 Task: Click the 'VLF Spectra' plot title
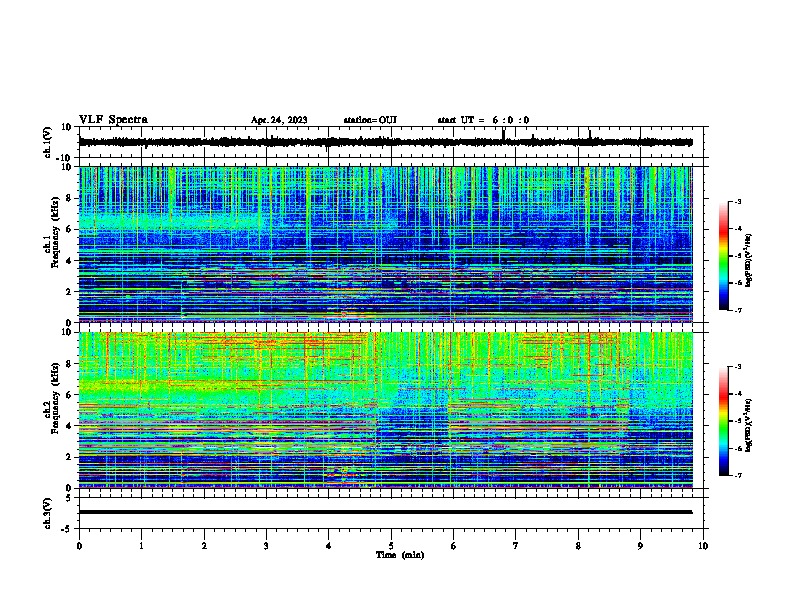[x=113, y=120]
